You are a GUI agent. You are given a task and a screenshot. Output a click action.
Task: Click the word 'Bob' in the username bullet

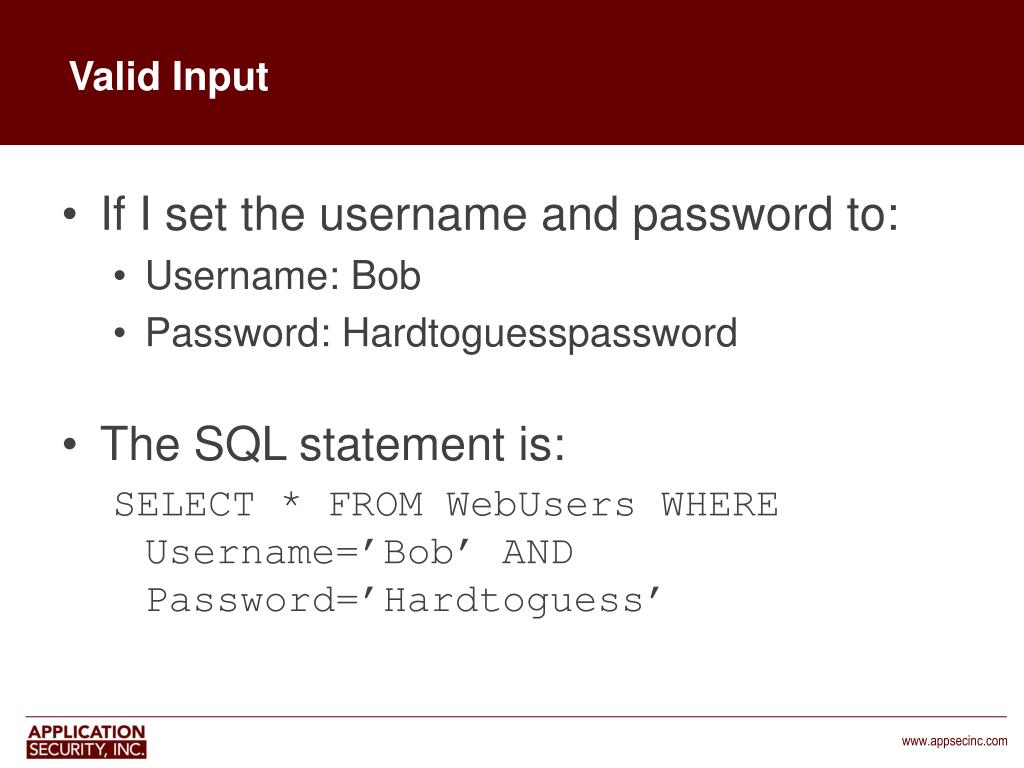(x=386, y=276)
